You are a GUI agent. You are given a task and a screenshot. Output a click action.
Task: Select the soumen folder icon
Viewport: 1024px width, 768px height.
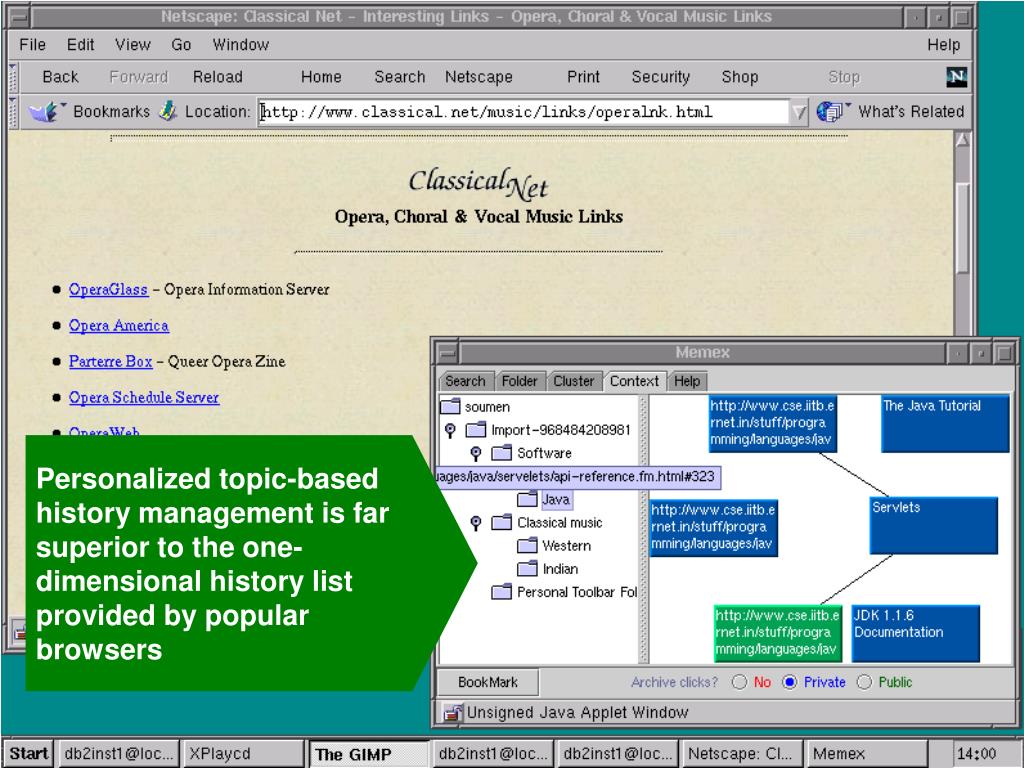pos(451,407)
